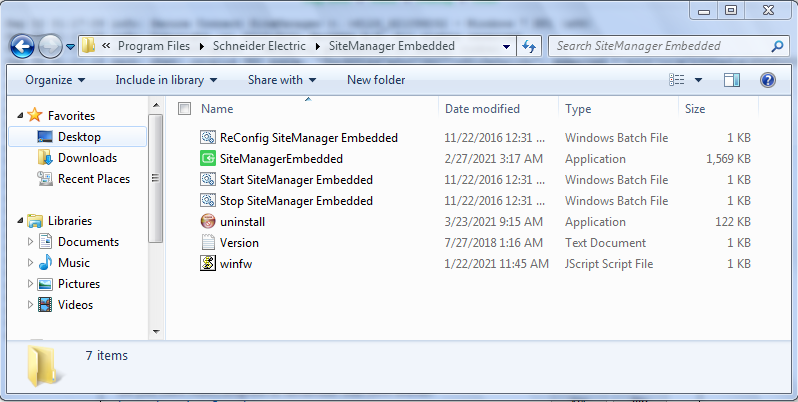Collapse the Libraries group
The image size is (798, 402).
click(20, 221)
